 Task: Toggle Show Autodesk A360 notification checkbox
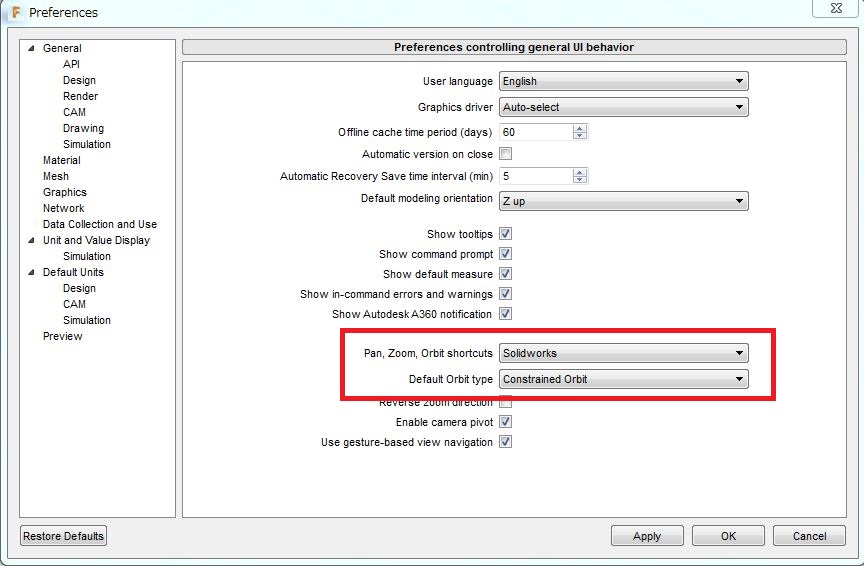click(x=505, y=314)
